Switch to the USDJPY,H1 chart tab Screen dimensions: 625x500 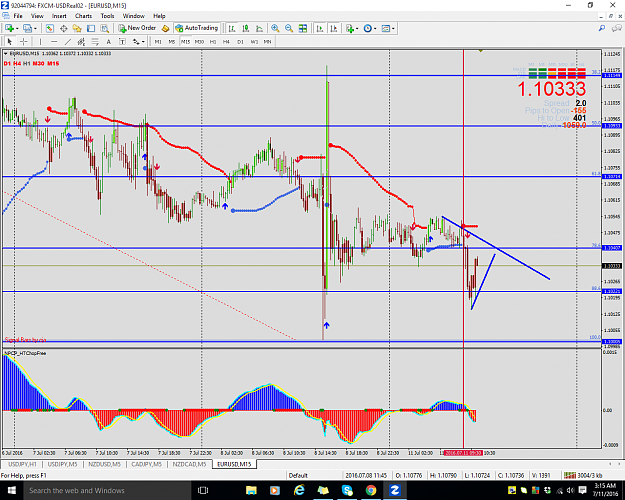coord(22,464)
